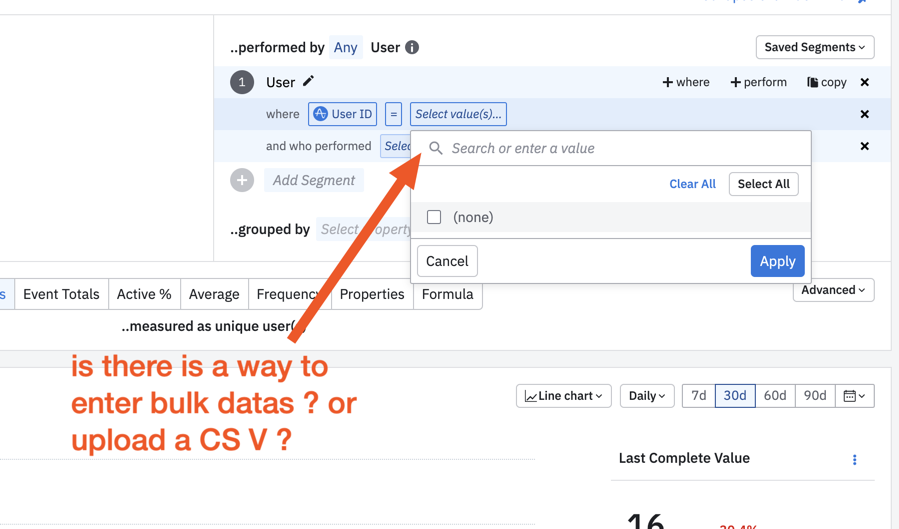Viewport: 899px width, 529px height.
Task: Change the Daily interval dropdown
Action: click(x=647, y=395)
